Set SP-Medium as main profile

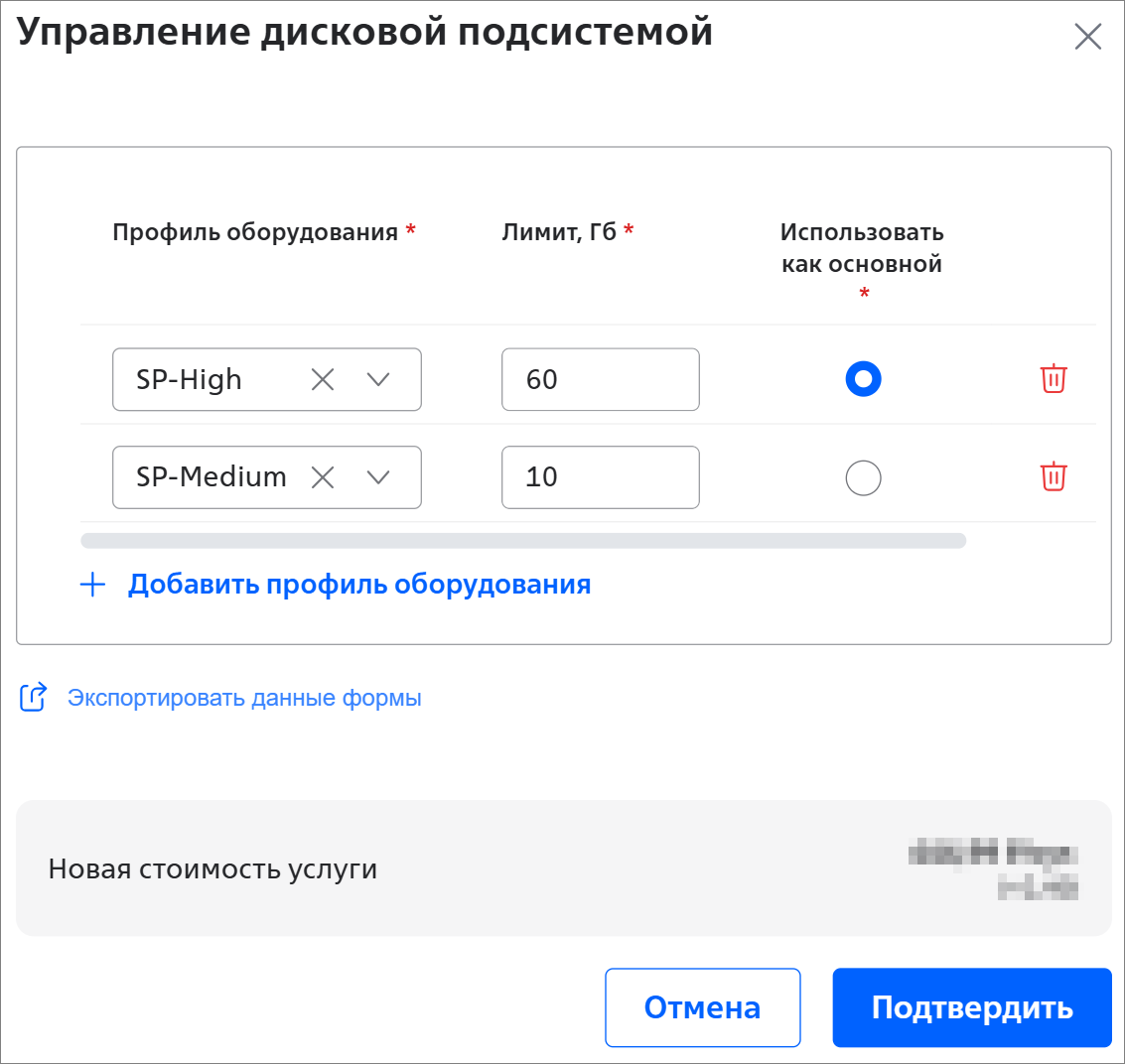pos(863,477)
